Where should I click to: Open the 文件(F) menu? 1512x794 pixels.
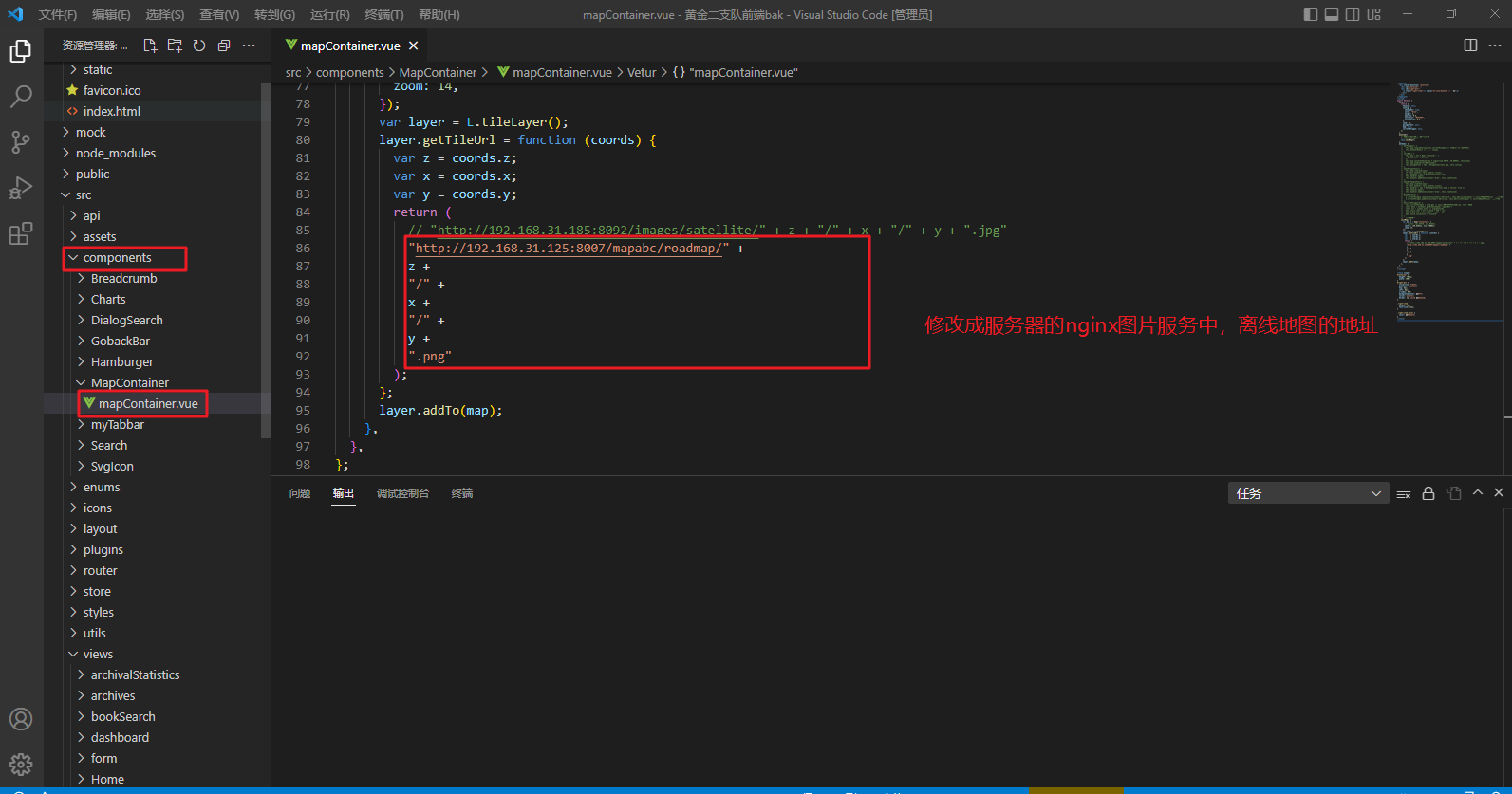pyautogui.click(x=58, y=14)
